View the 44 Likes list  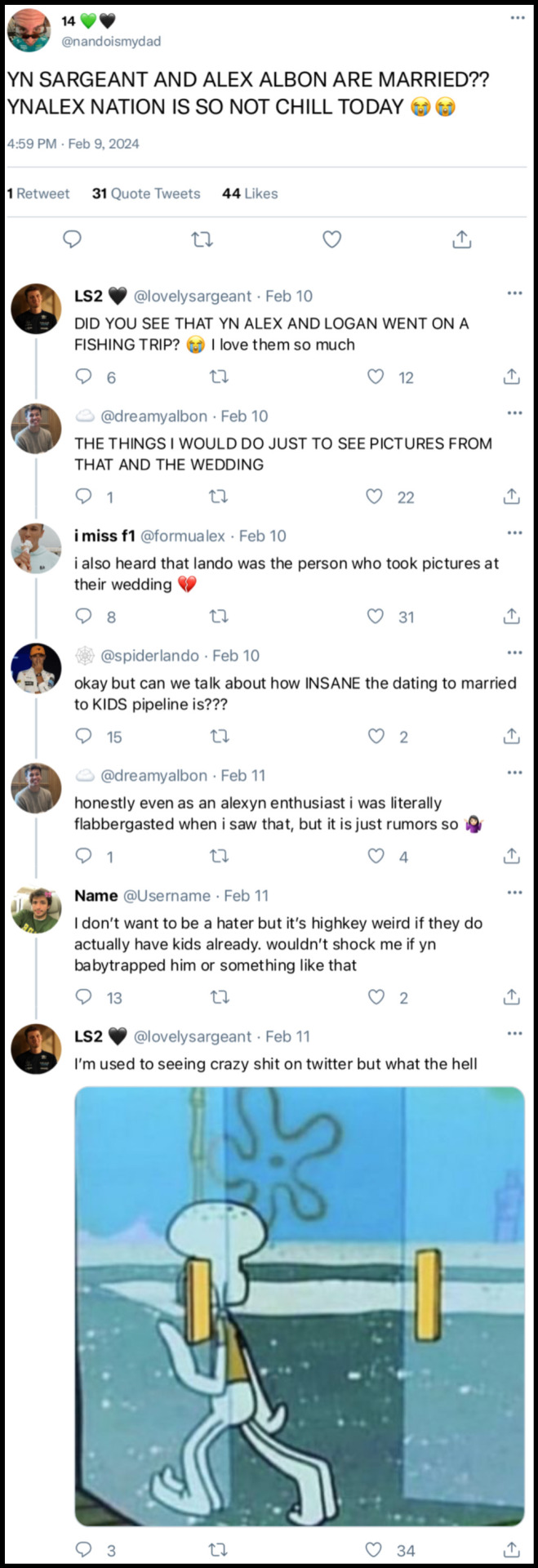[x=250, y=194]
